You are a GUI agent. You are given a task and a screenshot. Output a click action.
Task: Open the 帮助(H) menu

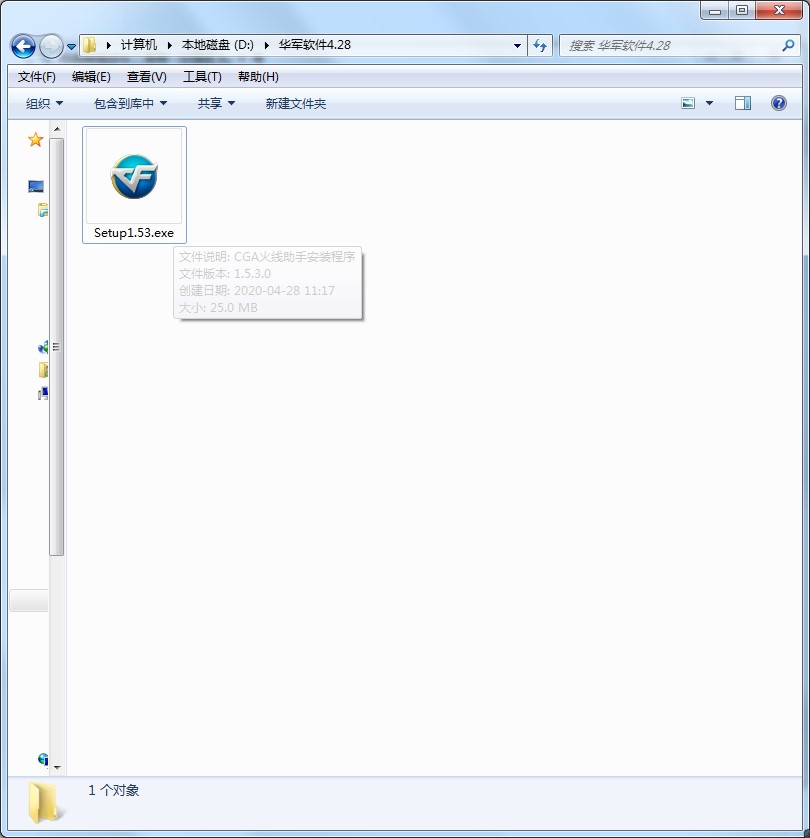(x=258, y=77)
